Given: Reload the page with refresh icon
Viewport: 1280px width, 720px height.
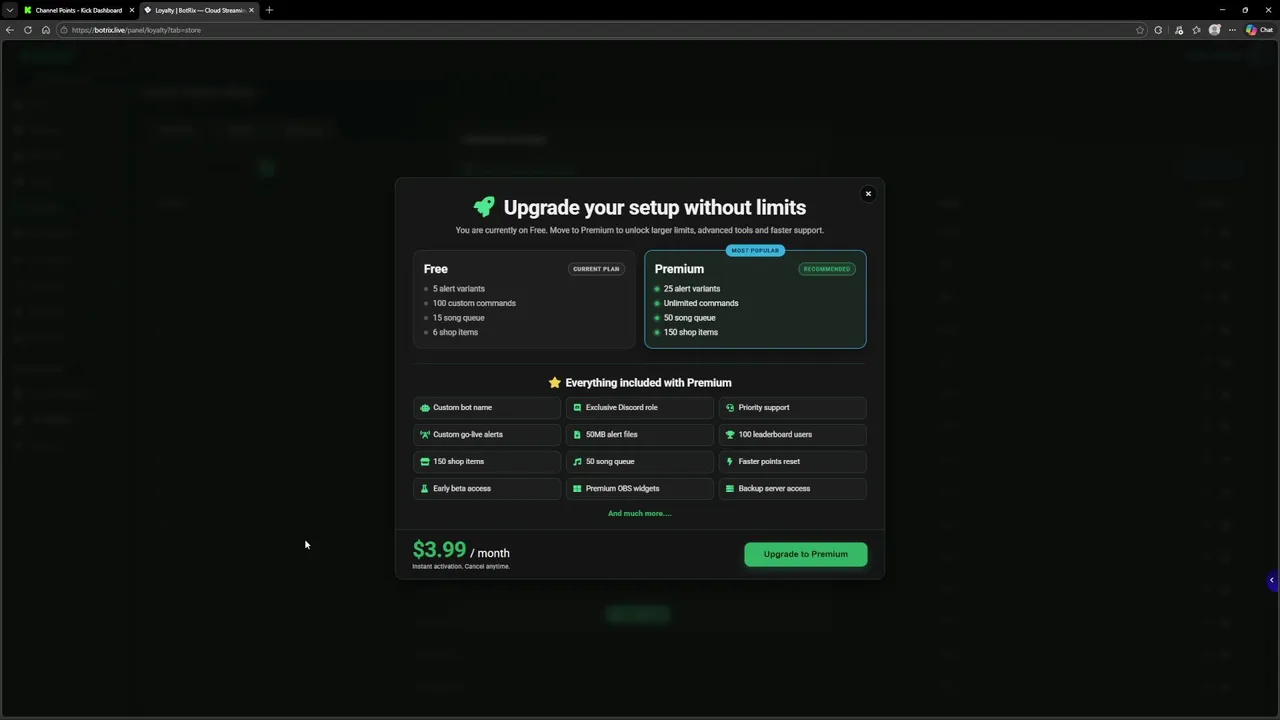Looking at the screenshot, I should coord(28,30).
